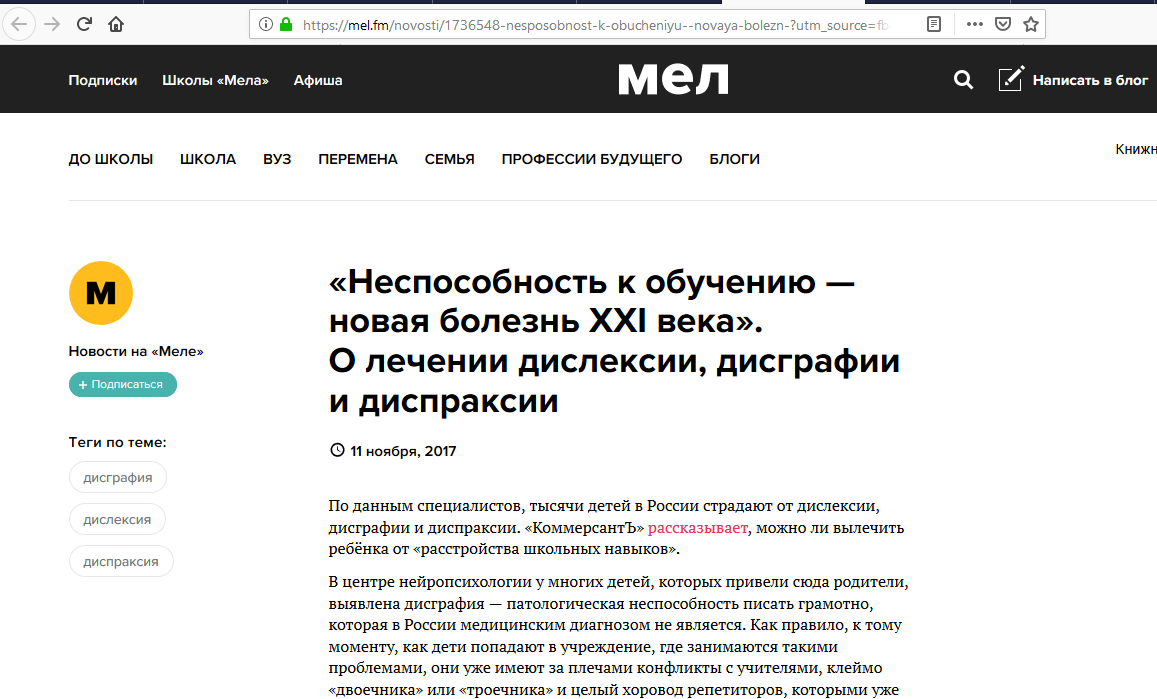Select the «ПРОФЕССИИ БУДУЩЕГО» category
1157x699 pixels.
592,159
